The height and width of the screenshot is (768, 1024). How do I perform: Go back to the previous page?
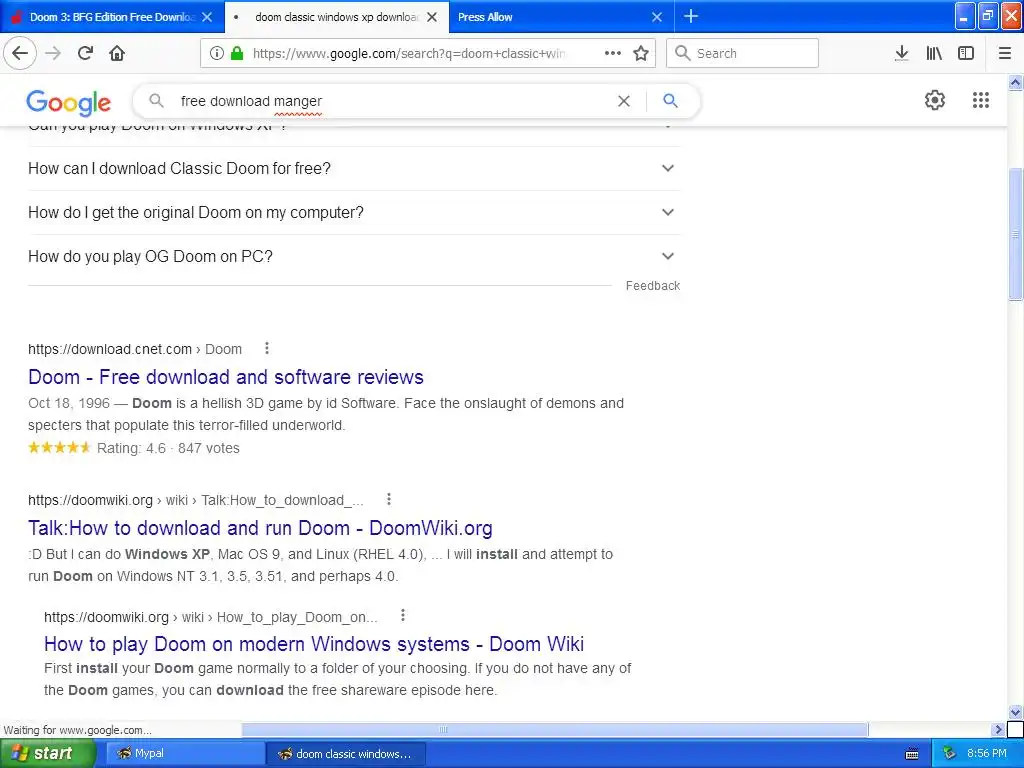20,53
